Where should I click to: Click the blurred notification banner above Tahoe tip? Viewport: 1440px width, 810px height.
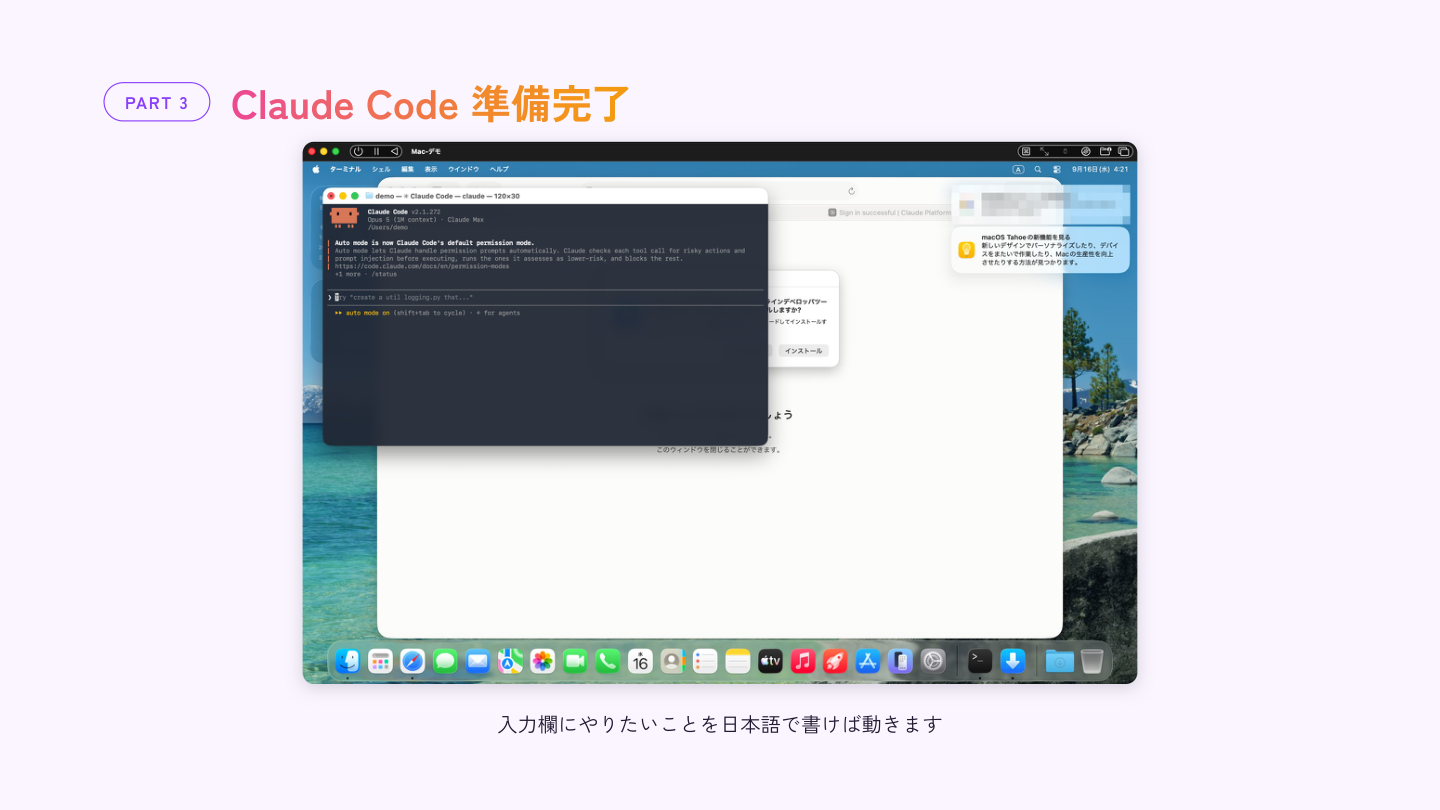point(1040,203)
